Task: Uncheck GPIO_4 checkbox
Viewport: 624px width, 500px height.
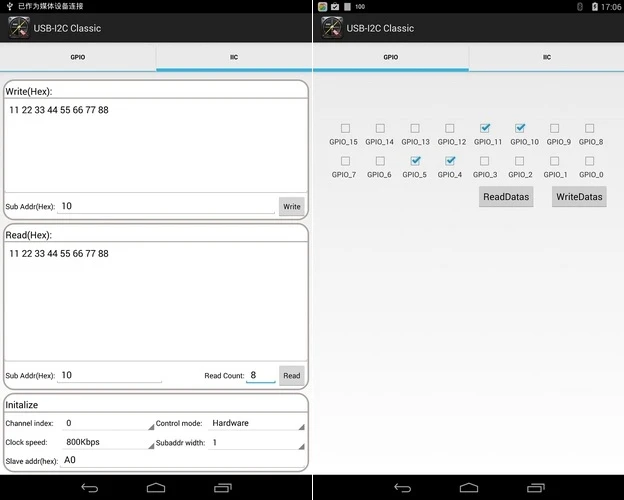Action: coord(450,161)
